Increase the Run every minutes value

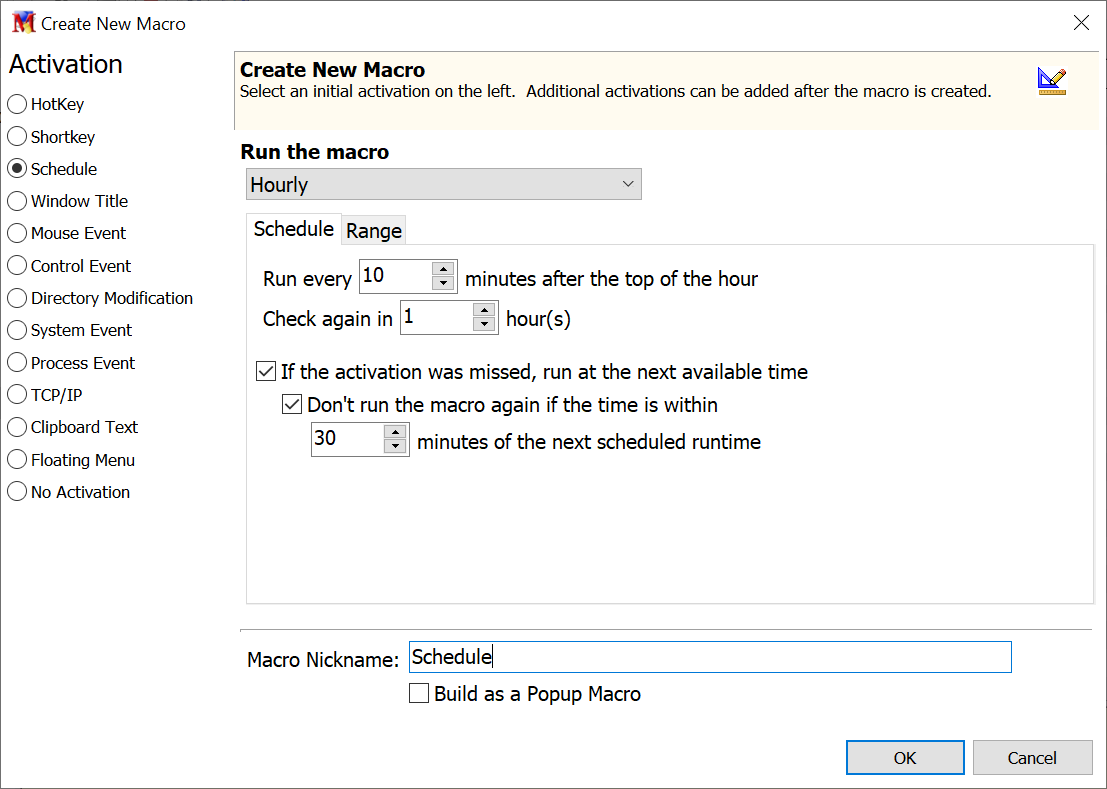[444, 268]
